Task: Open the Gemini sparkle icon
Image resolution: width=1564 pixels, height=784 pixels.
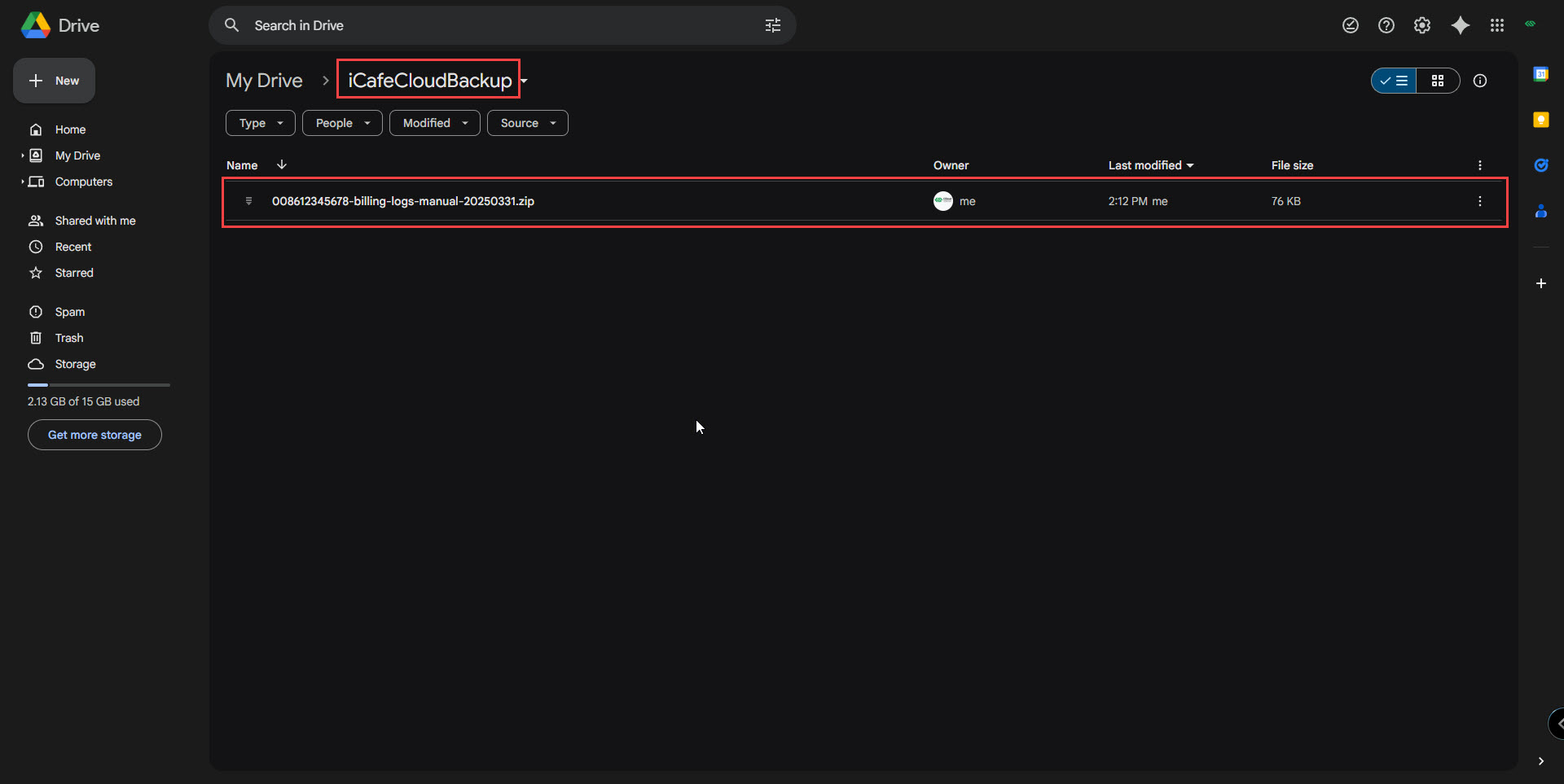Action: click(1460, 25)
